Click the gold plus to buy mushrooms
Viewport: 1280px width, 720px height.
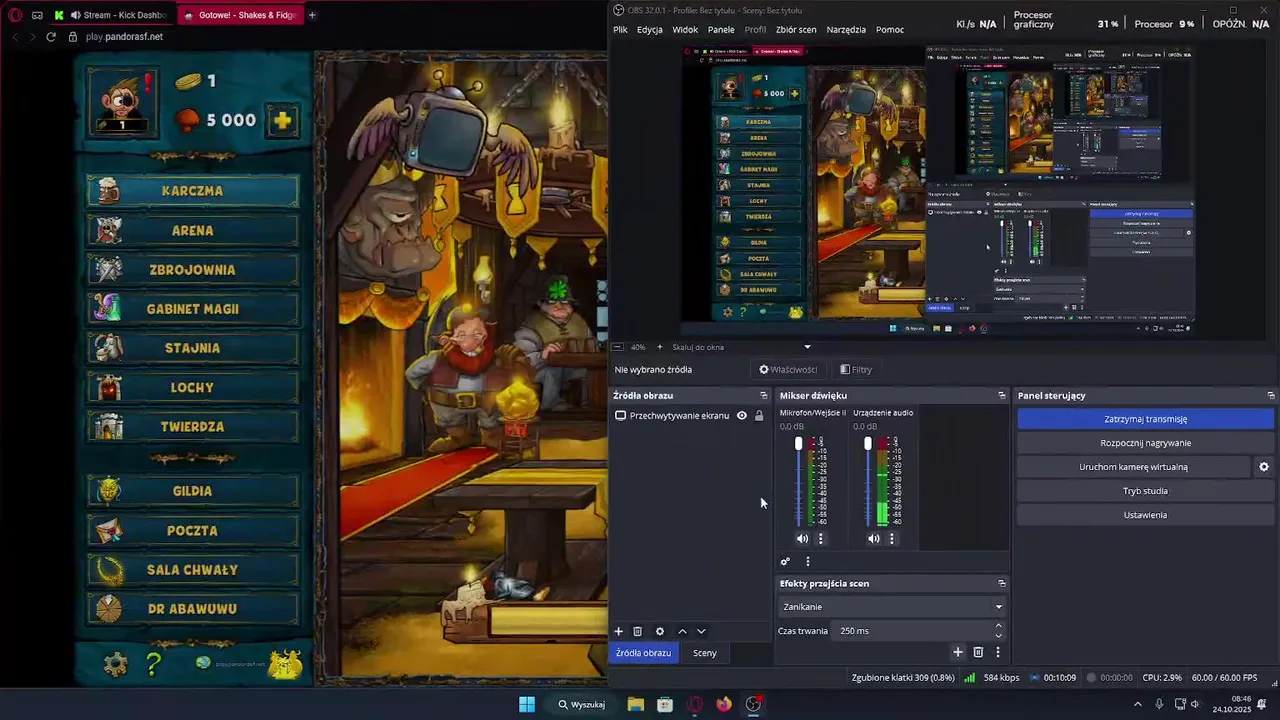click(283, 120)
